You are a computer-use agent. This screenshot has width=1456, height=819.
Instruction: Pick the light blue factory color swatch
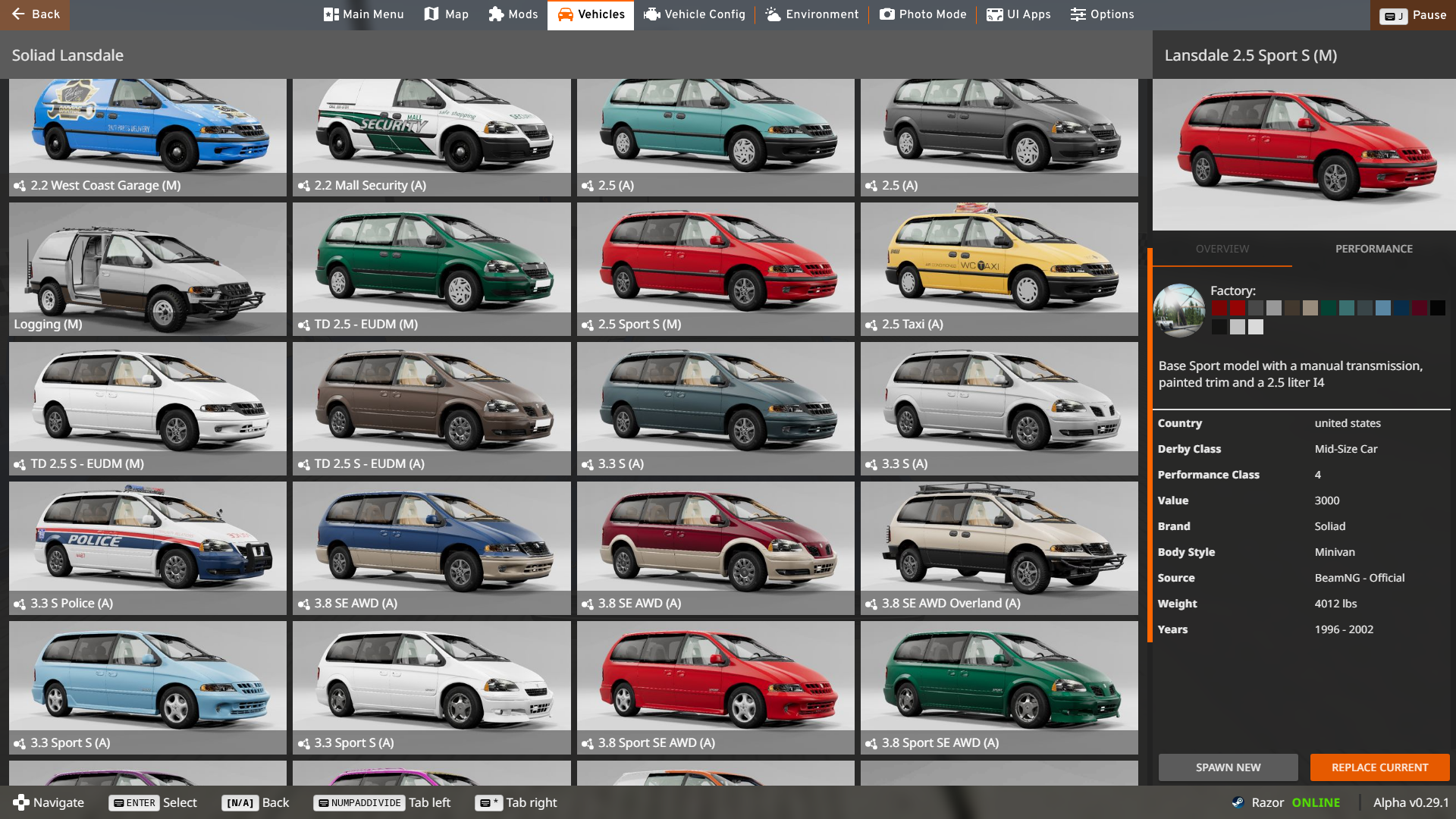[1382, 308]
